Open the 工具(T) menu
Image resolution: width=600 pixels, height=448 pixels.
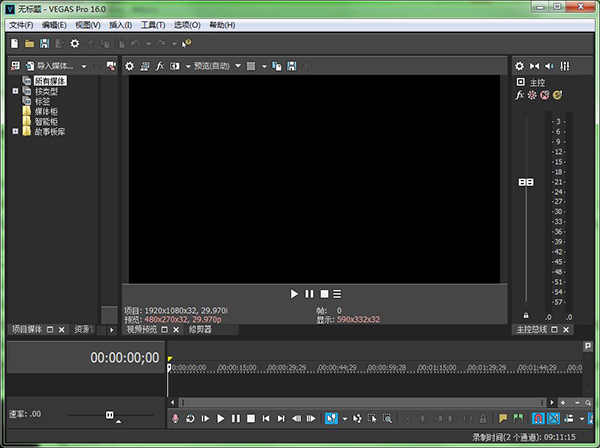[x=153, y=25]
